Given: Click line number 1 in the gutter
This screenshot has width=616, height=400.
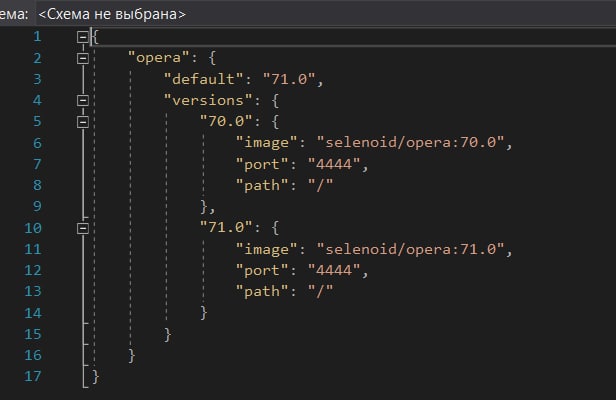Looking at the screenshot, I should (37, 37).
